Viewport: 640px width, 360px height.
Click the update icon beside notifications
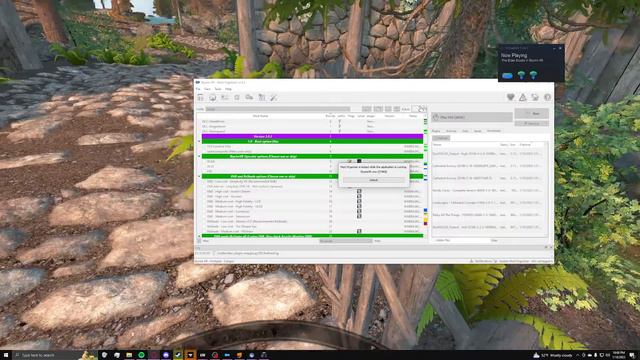click(x=535, y=97)
